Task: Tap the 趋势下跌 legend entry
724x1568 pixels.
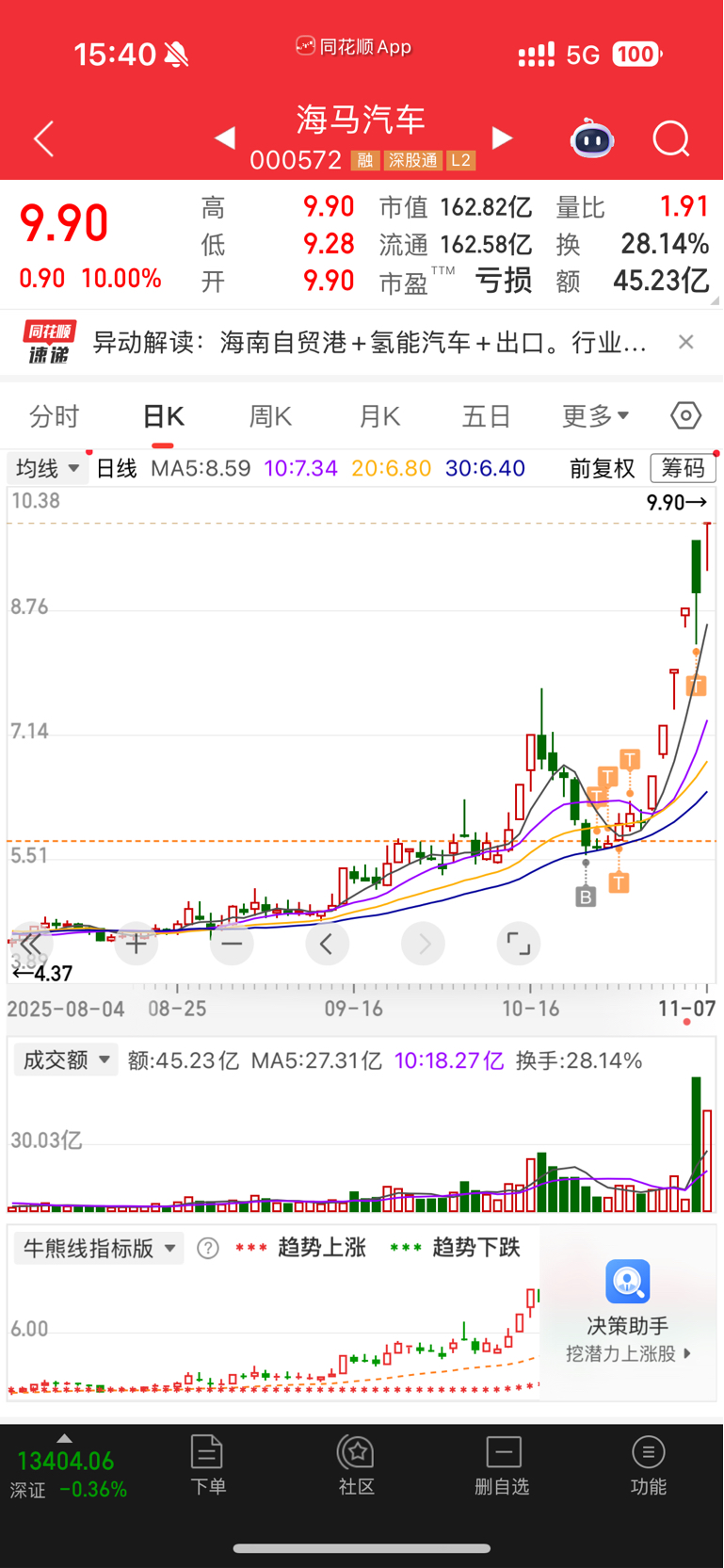Action: point(455,1248)
